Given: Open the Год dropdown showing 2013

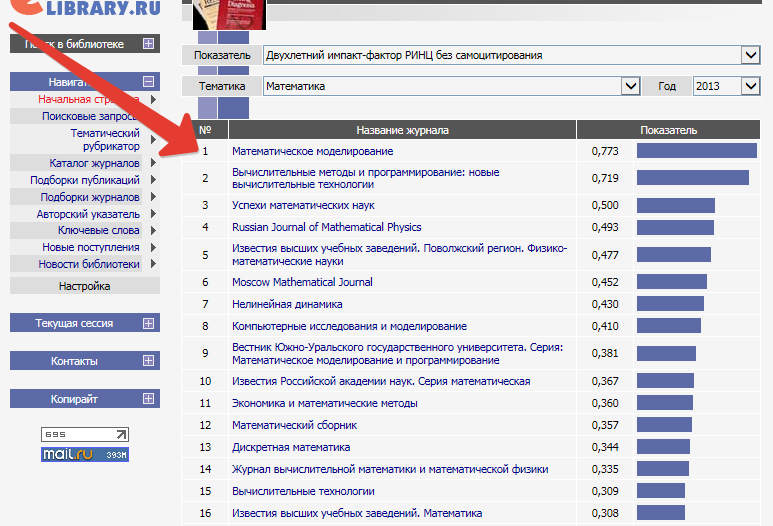Looking at the screenshot, I should 750,87.
